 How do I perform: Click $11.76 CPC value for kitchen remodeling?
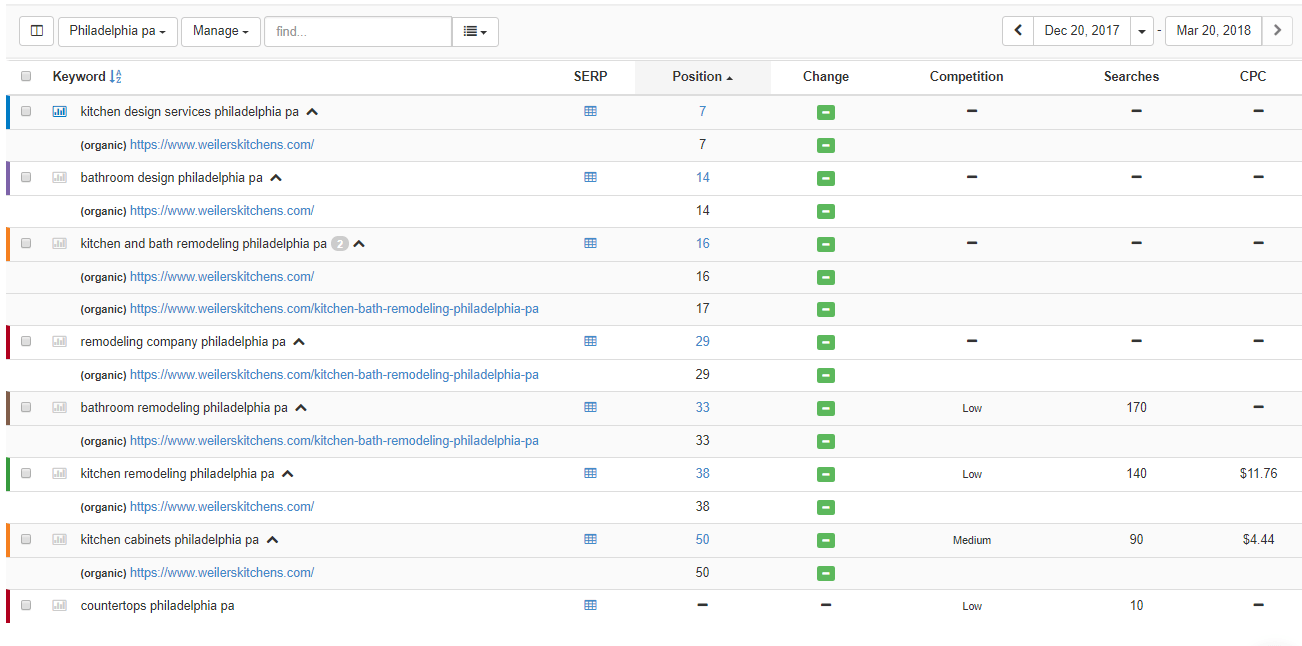[x=1258, y=474]
